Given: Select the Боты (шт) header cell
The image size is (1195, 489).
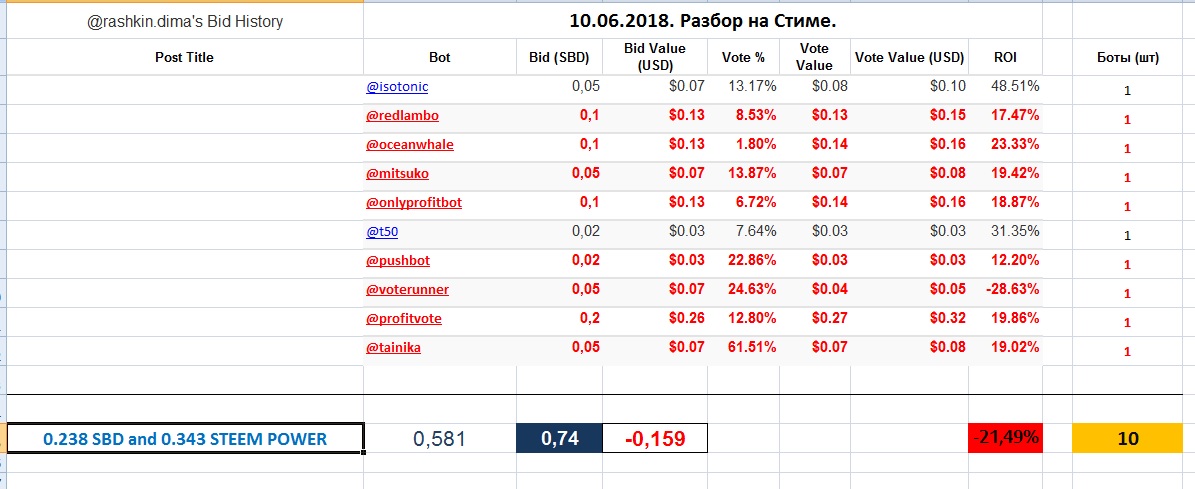Looking at the screenshot, I should pos(1128,57).
